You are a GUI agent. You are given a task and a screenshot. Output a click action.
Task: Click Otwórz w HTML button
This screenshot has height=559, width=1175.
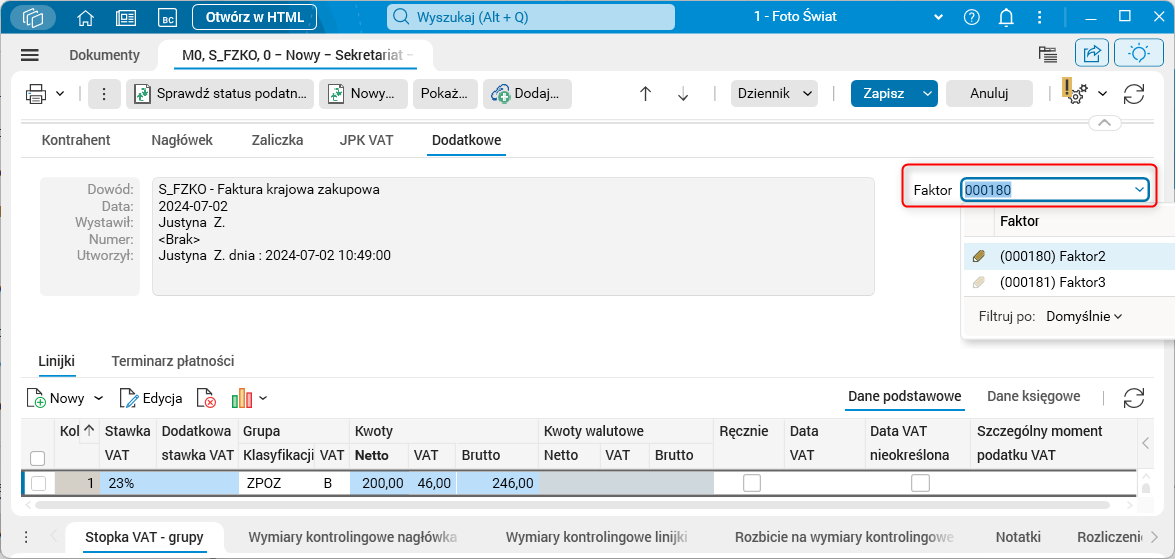(255, 16)
